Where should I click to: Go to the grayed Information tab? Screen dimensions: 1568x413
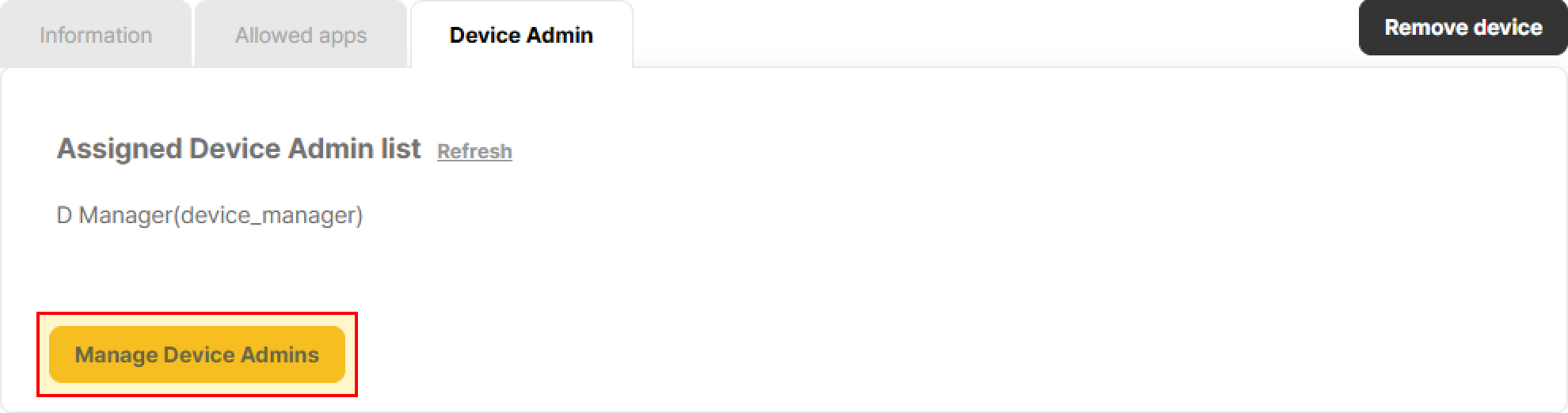(96, 35)
